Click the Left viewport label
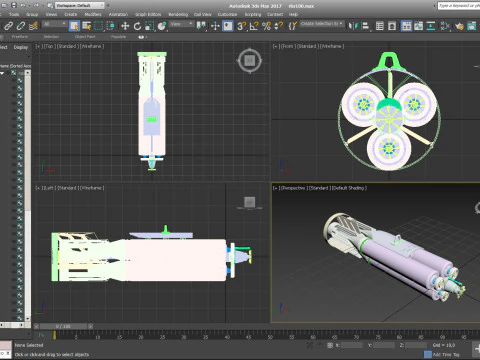Viewport: 480px width, 360px height. coord(49,188)
